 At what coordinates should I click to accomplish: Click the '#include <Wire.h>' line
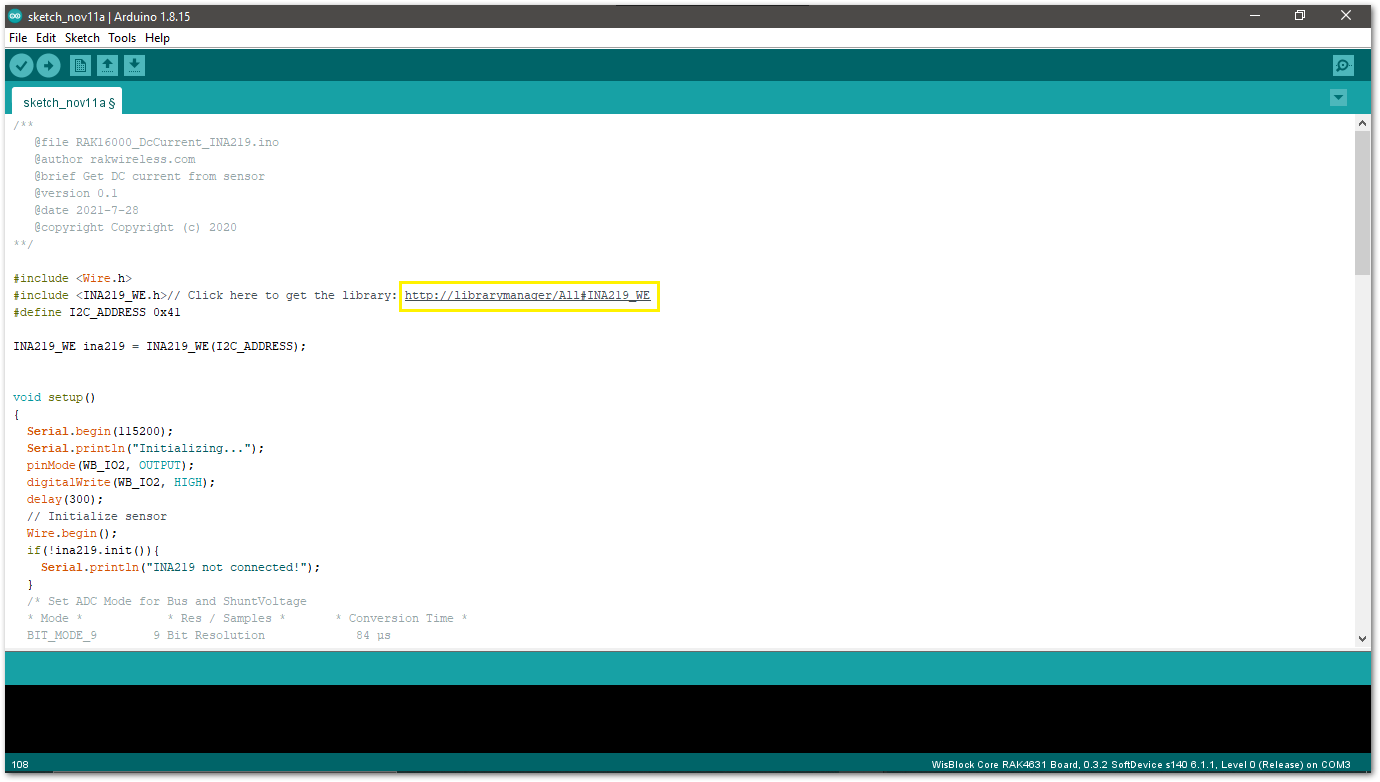click(x=72, y=278)
